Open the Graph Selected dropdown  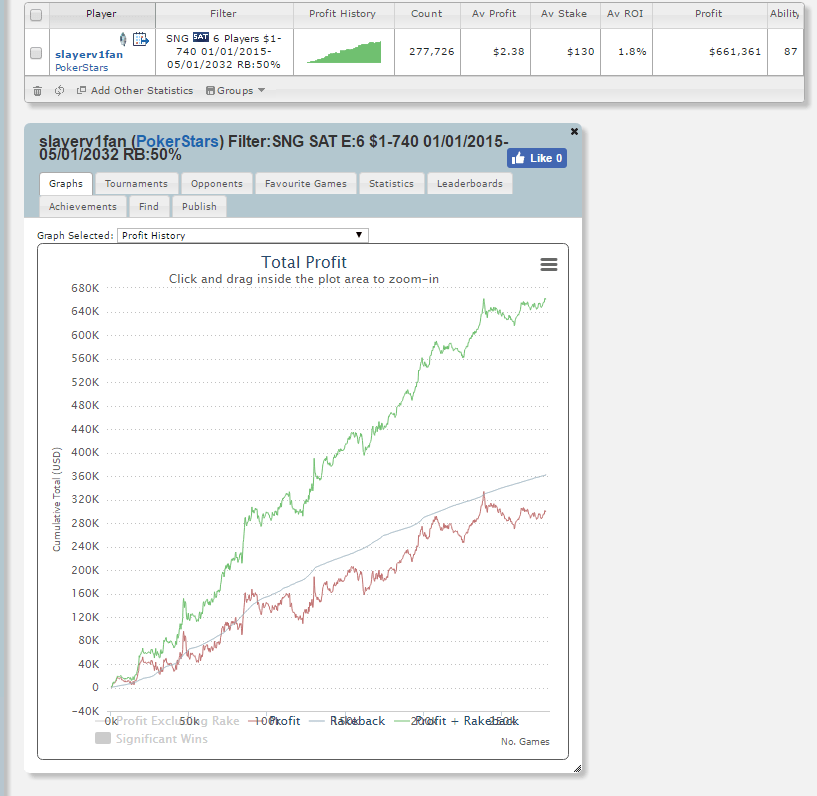[243, 235]
